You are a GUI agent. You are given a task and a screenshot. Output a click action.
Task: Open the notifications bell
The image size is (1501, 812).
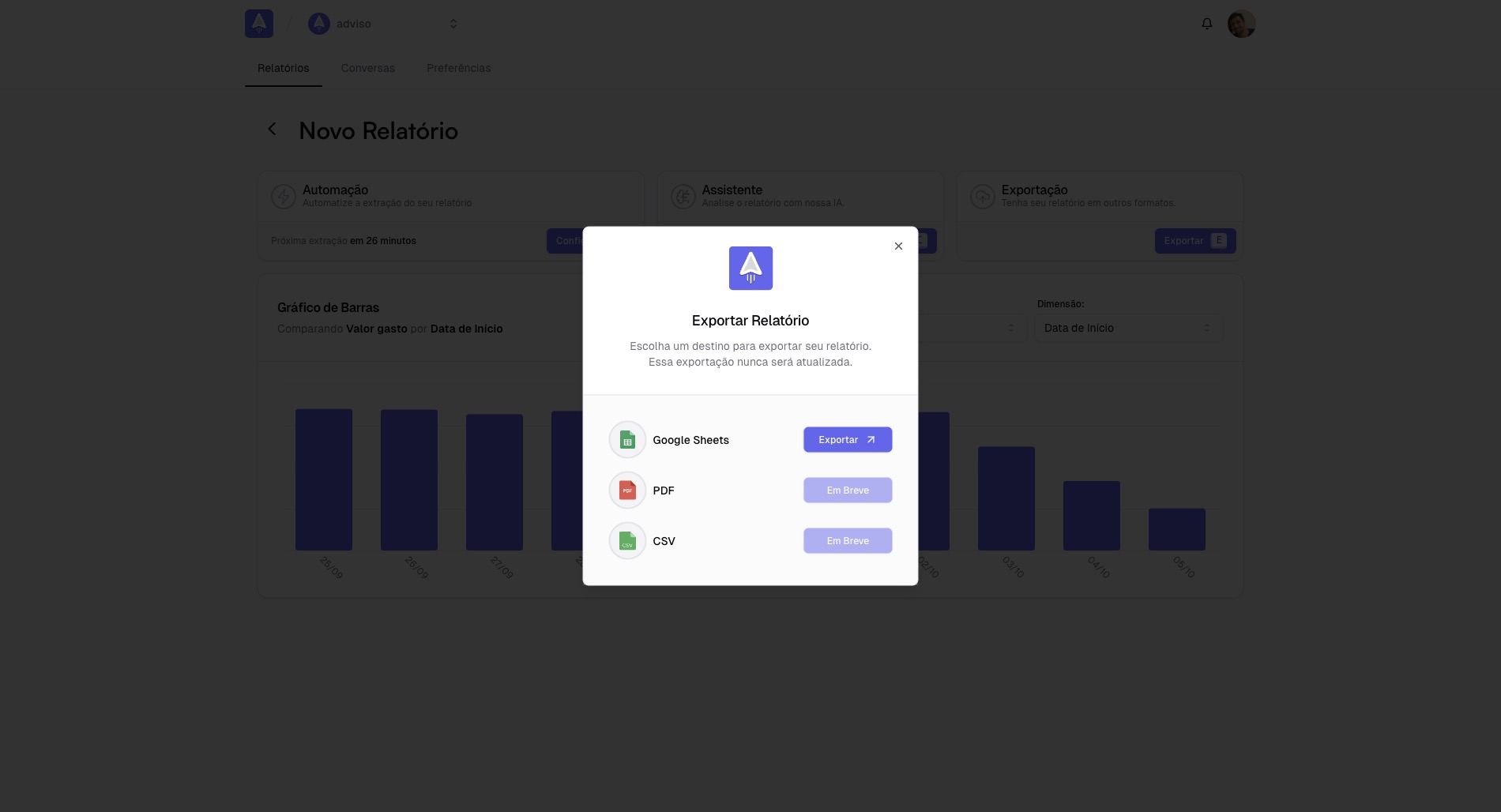pyautogui.click(x=1206, y=24)
